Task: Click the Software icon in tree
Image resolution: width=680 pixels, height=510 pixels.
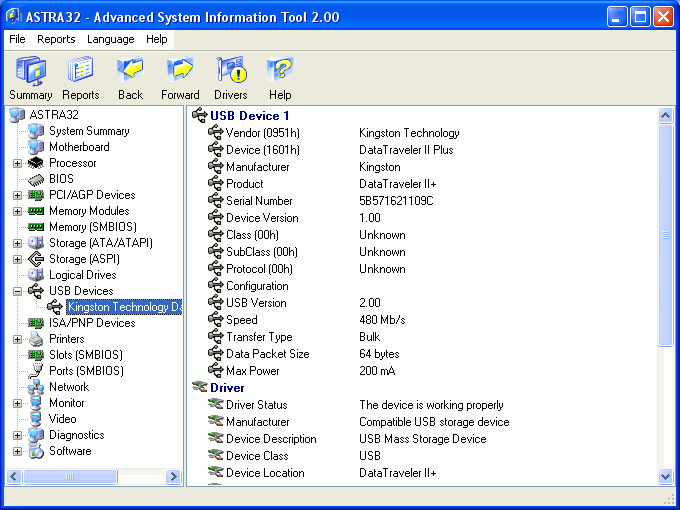Action: click(x=36, y=451)
